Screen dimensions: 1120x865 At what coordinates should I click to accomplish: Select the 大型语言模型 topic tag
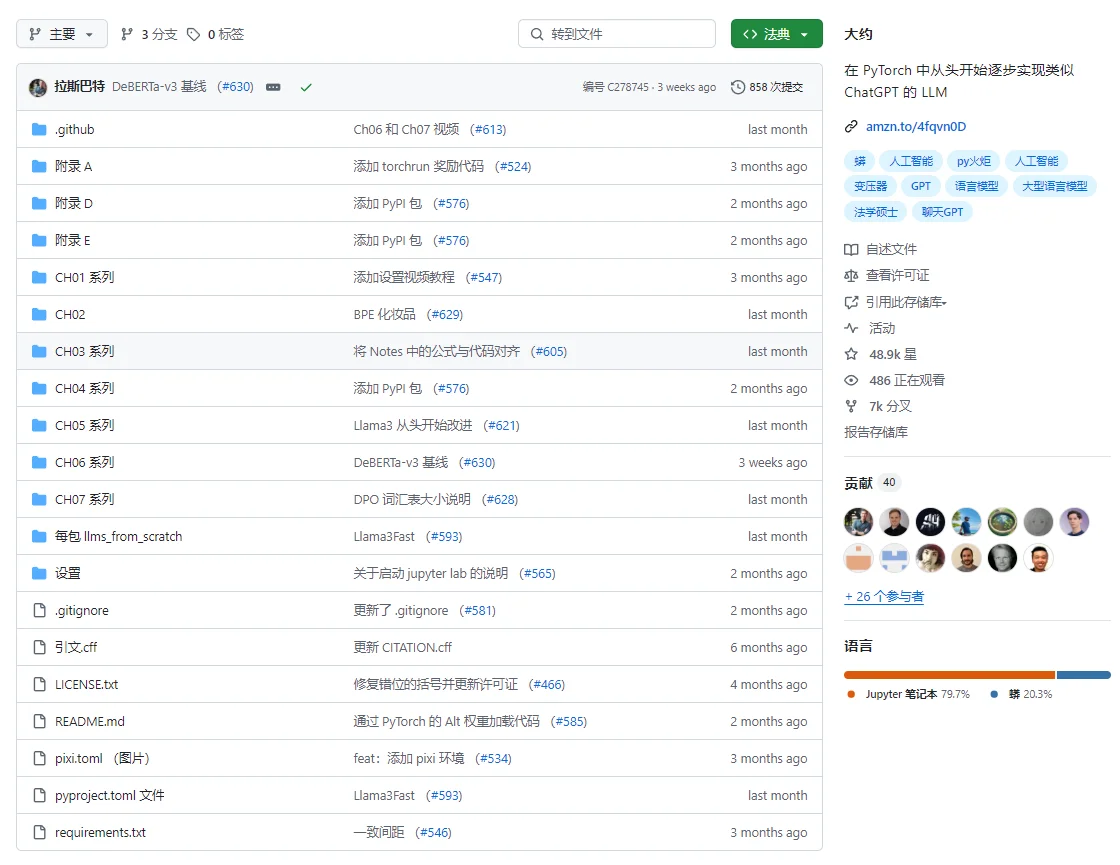[1054, 186]
